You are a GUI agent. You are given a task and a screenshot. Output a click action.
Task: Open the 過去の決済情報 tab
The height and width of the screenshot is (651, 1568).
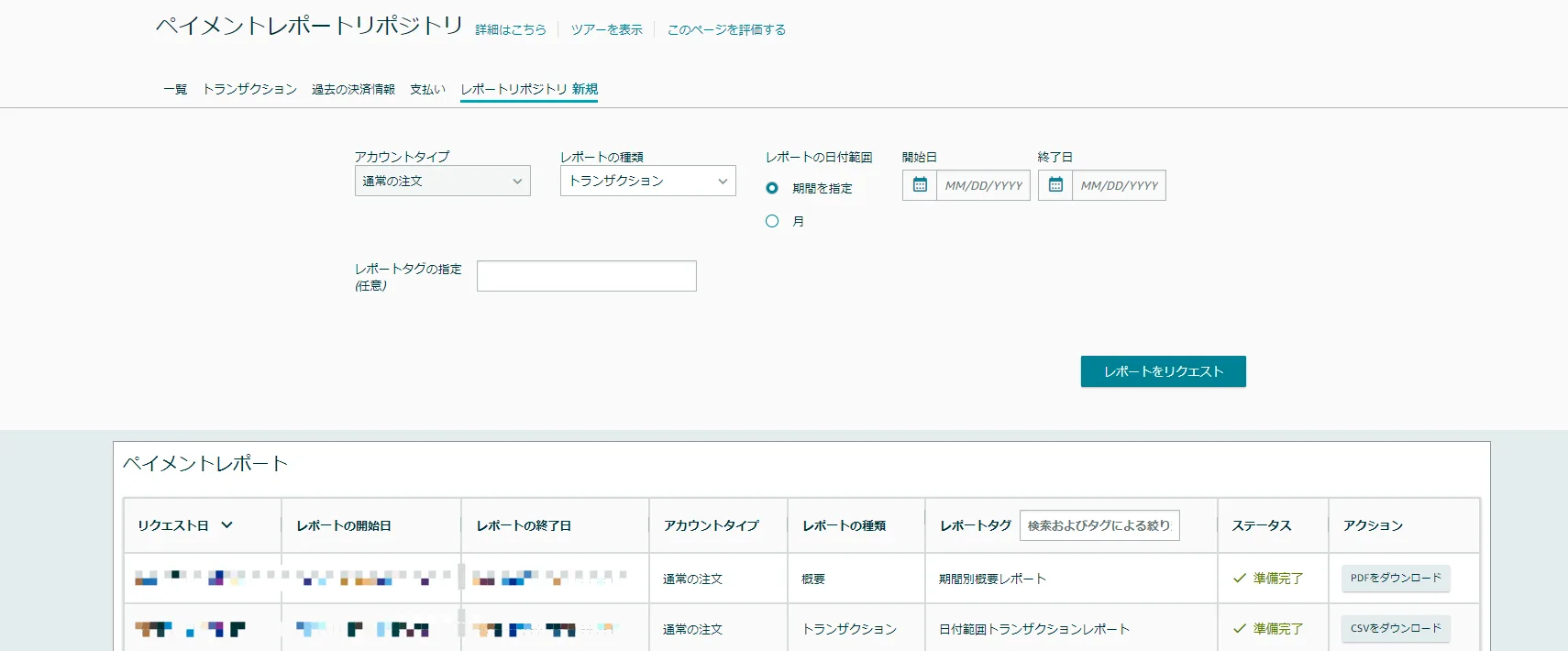point(353,89)
